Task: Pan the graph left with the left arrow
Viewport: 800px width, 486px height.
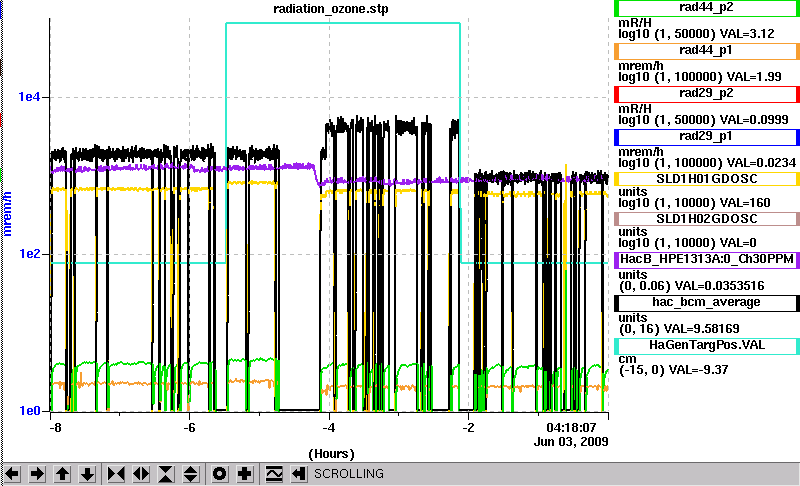Action: [12, 474]
